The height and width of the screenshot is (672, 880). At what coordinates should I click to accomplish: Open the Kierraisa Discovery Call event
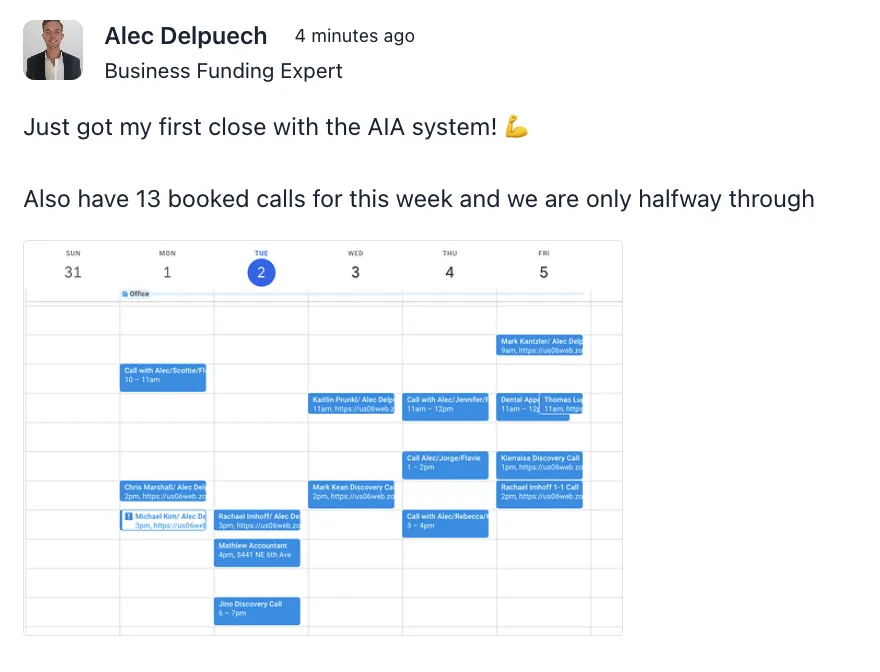coord(540,463)
